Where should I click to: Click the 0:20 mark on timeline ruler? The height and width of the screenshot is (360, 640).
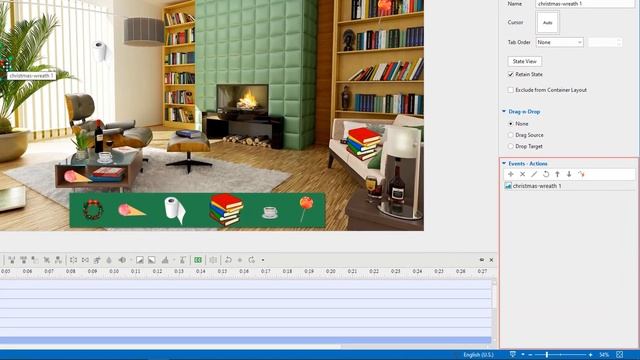click(x=331, y=271)
